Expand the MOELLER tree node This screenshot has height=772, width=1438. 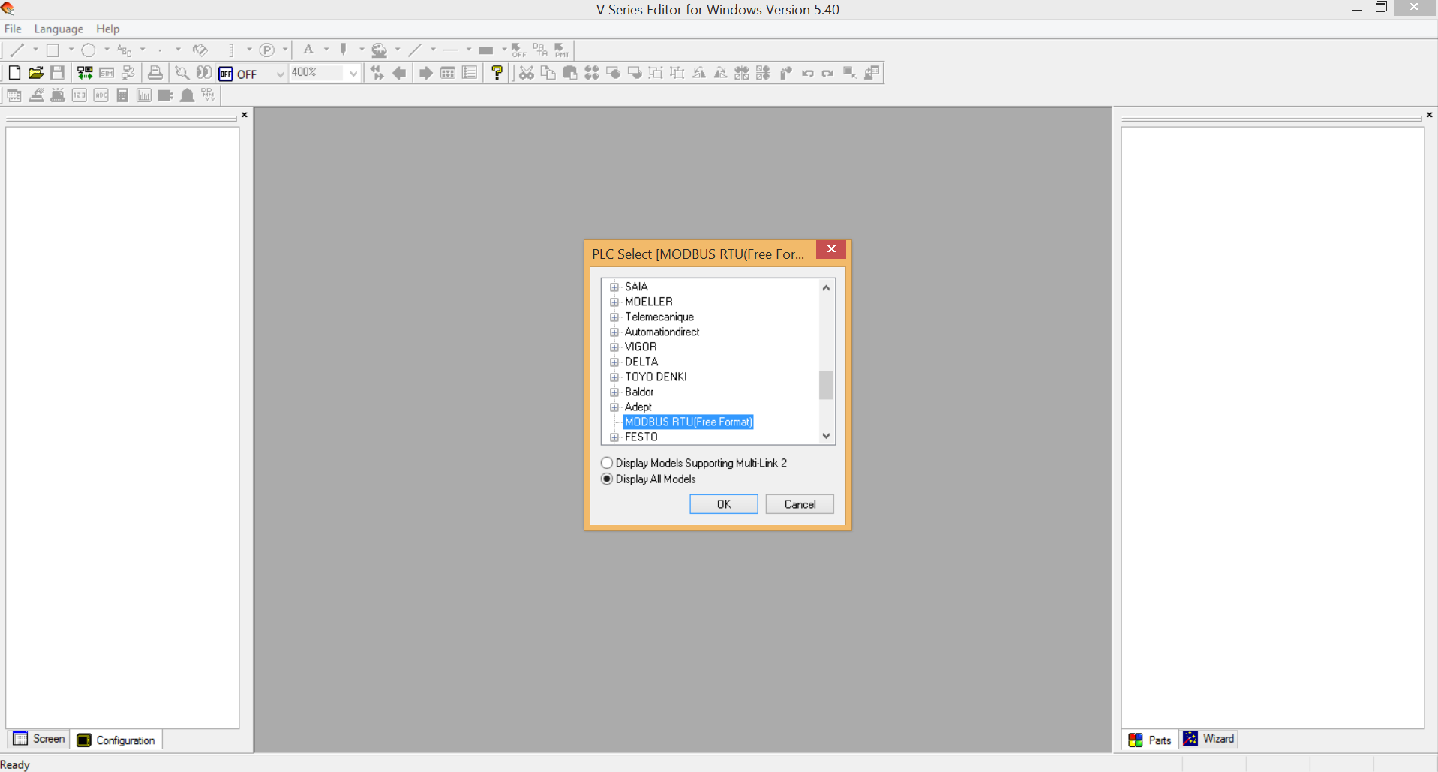tap(614, 302)
